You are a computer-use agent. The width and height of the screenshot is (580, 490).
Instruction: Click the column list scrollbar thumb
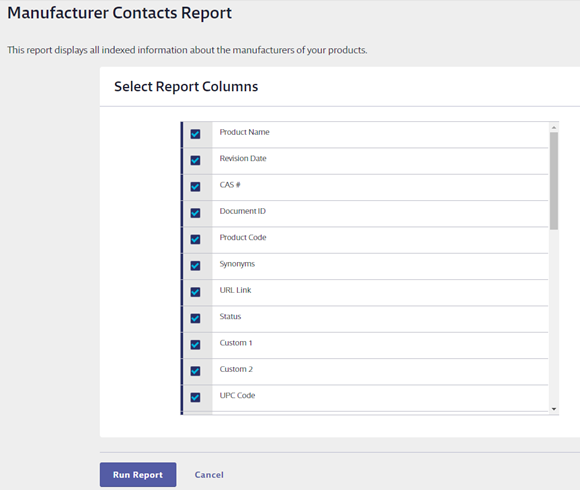coord(554,181)
